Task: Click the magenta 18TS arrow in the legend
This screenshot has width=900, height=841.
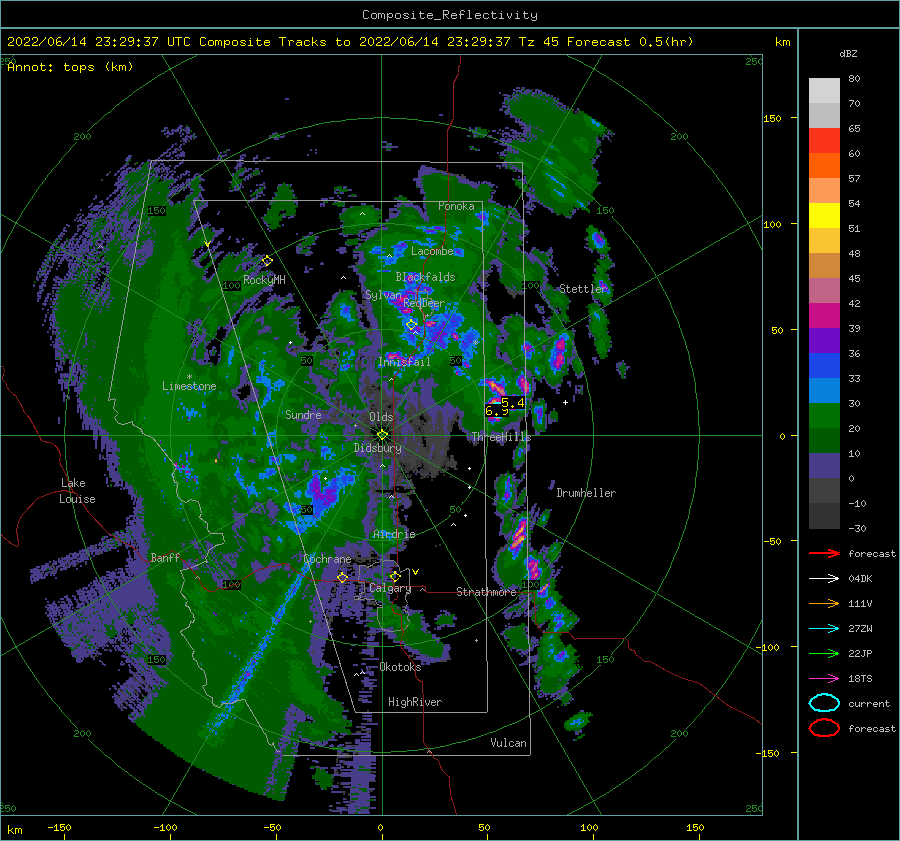Action: [x=824, y=679]
